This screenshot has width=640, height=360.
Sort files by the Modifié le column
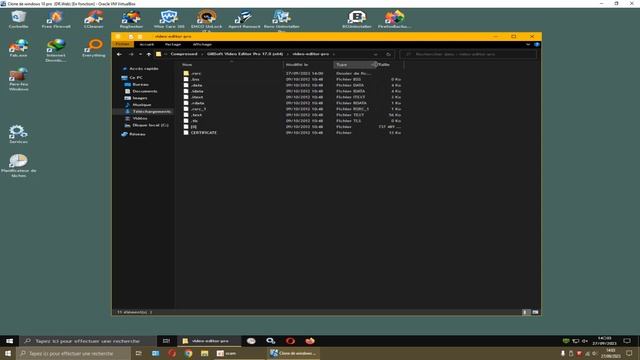pos(308,64)
